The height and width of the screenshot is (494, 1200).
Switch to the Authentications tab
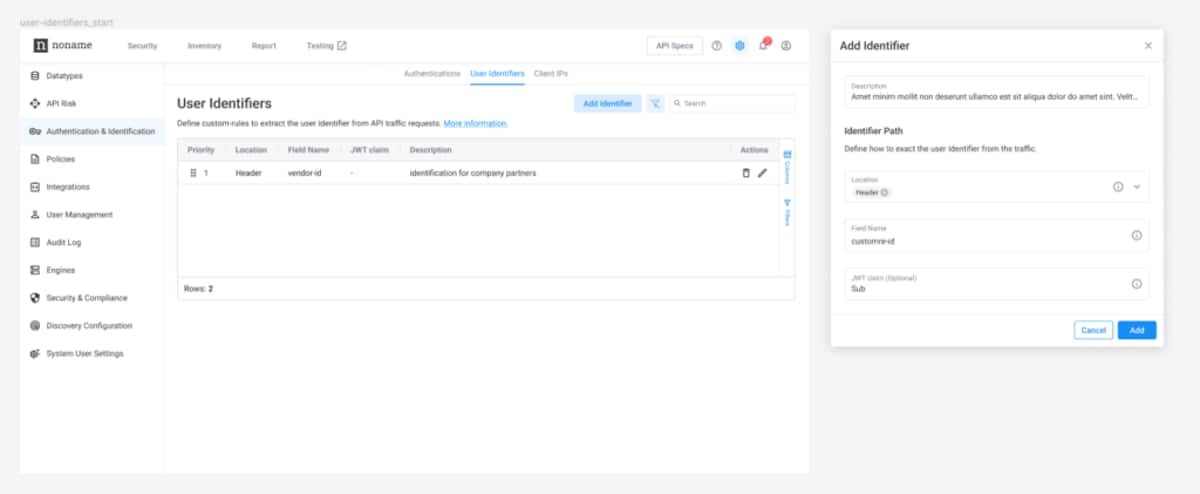pyautogui.click(x=432, y=74)
